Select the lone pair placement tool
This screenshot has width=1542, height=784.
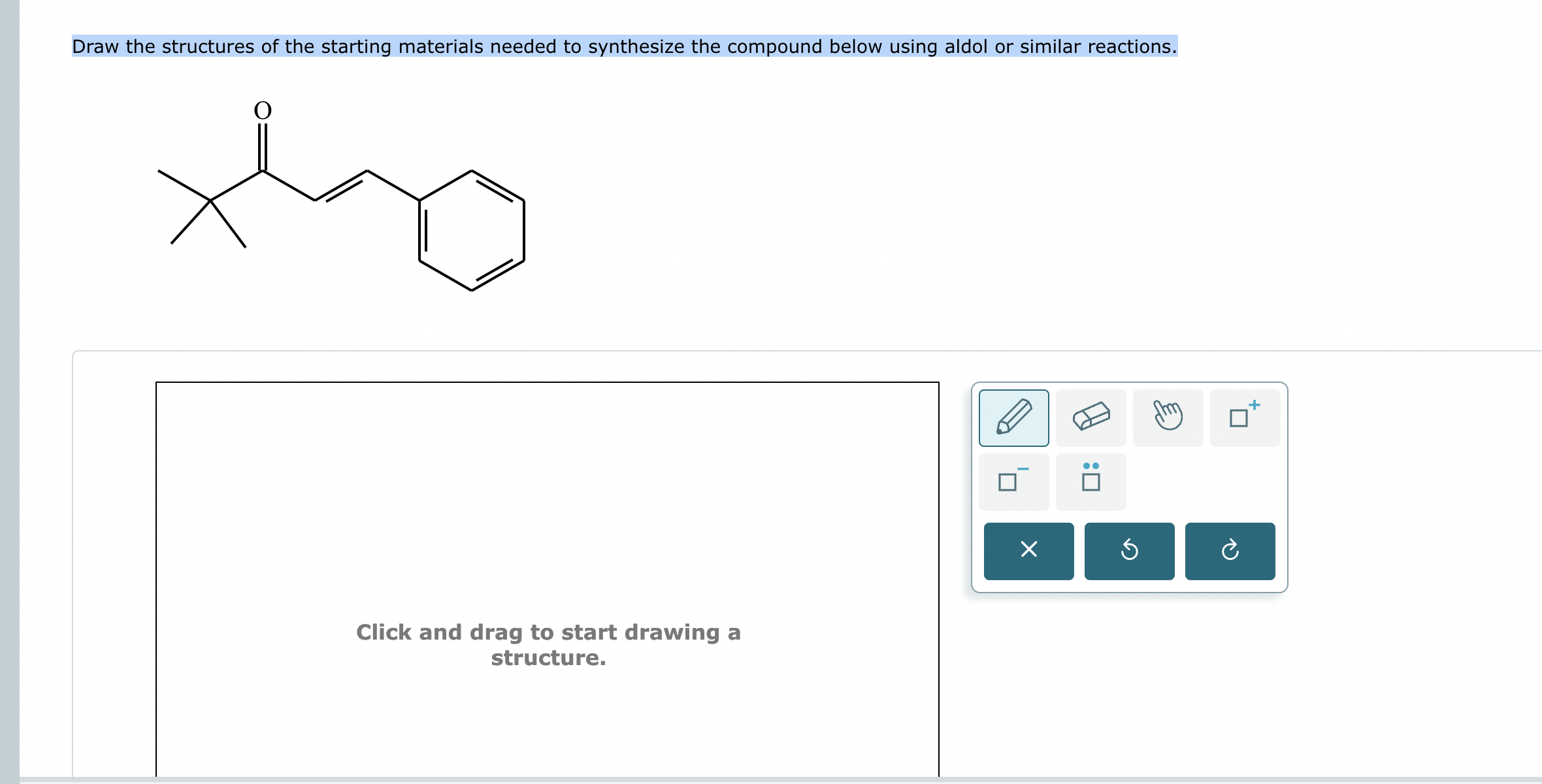coord(1091,482)
